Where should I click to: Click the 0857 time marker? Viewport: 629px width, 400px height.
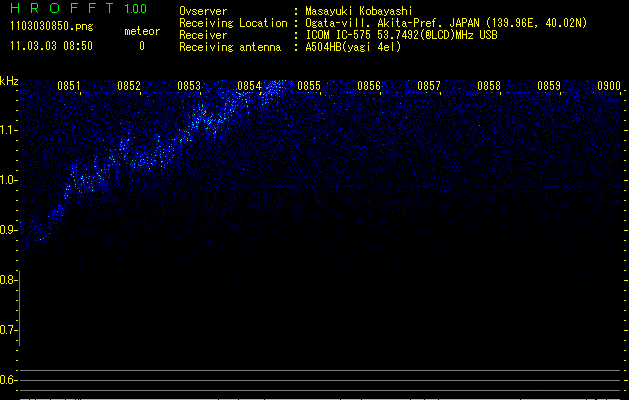pyautogui.click(x=429, y=86)
